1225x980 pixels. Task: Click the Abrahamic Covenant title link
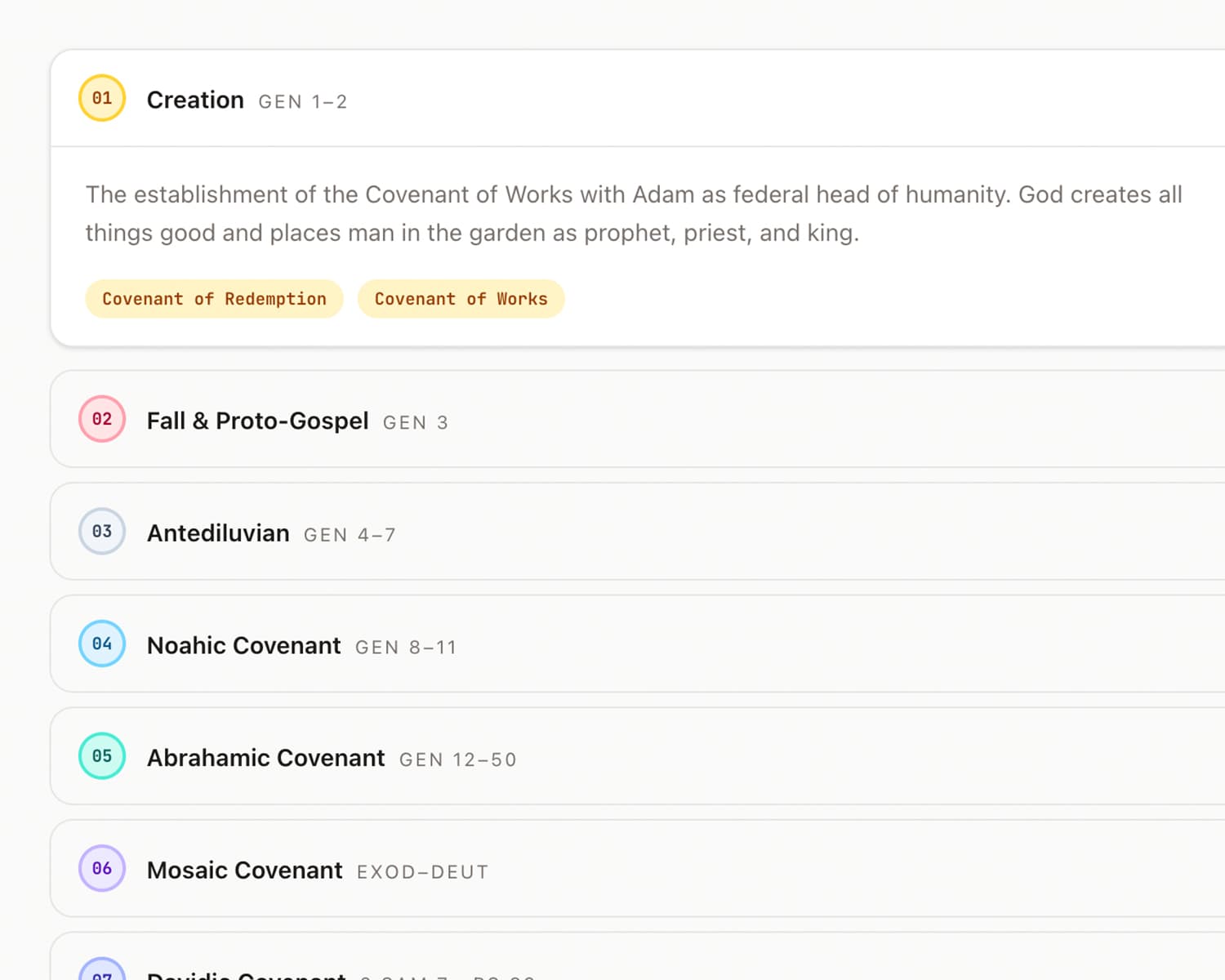tap(265, 758)
